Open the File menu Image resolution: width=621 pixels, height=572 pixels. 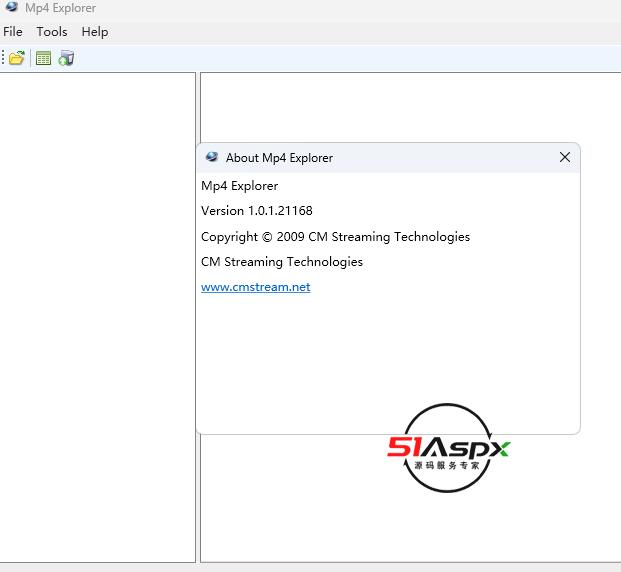click(x=13, y=32)
